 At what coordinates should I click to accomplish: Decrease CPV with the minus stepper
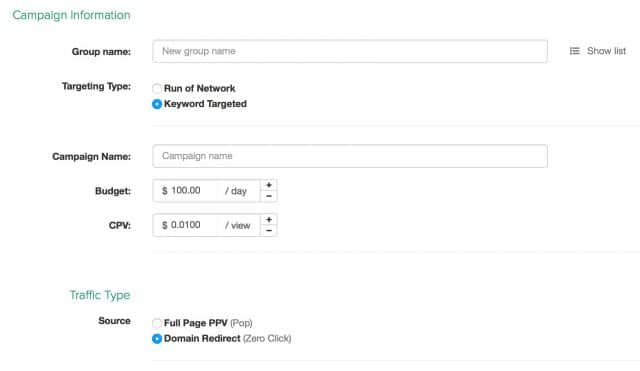(269, 231)
